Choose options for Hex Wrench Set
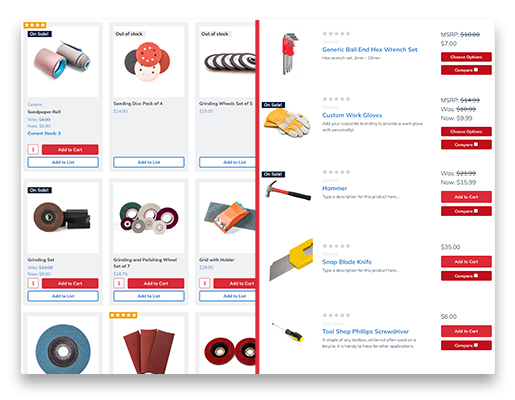The height and width of the screenshot is (400, 515). pos(466,57)
